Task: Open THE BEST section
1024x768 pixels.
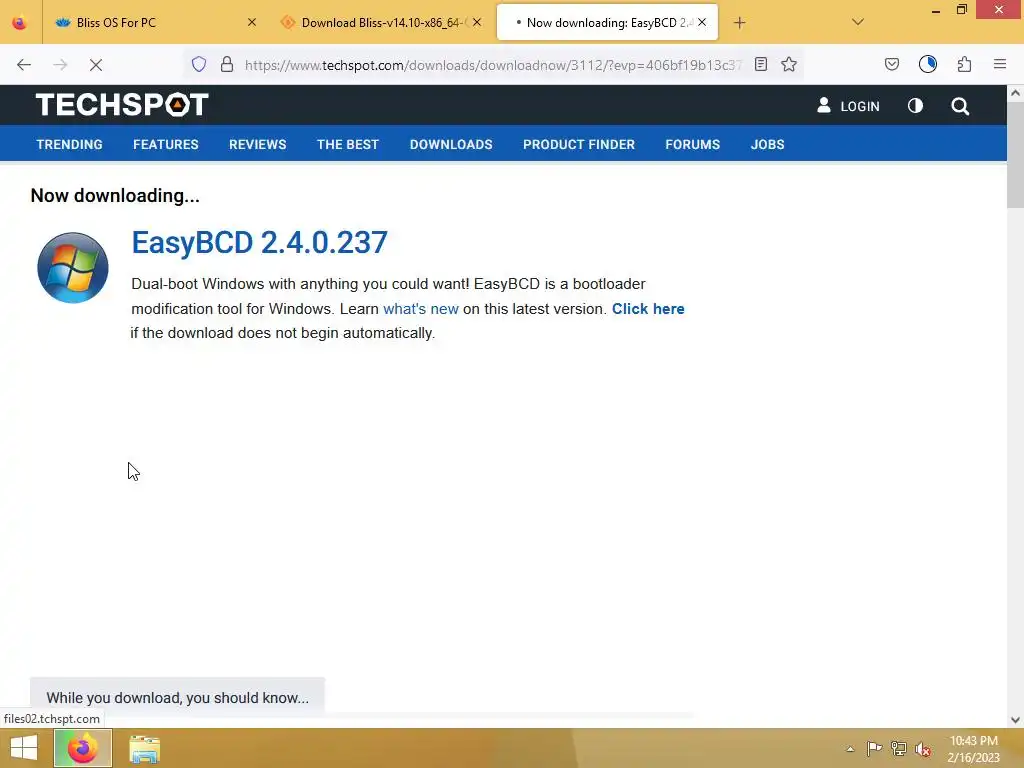Action: (x=348, y=144)
